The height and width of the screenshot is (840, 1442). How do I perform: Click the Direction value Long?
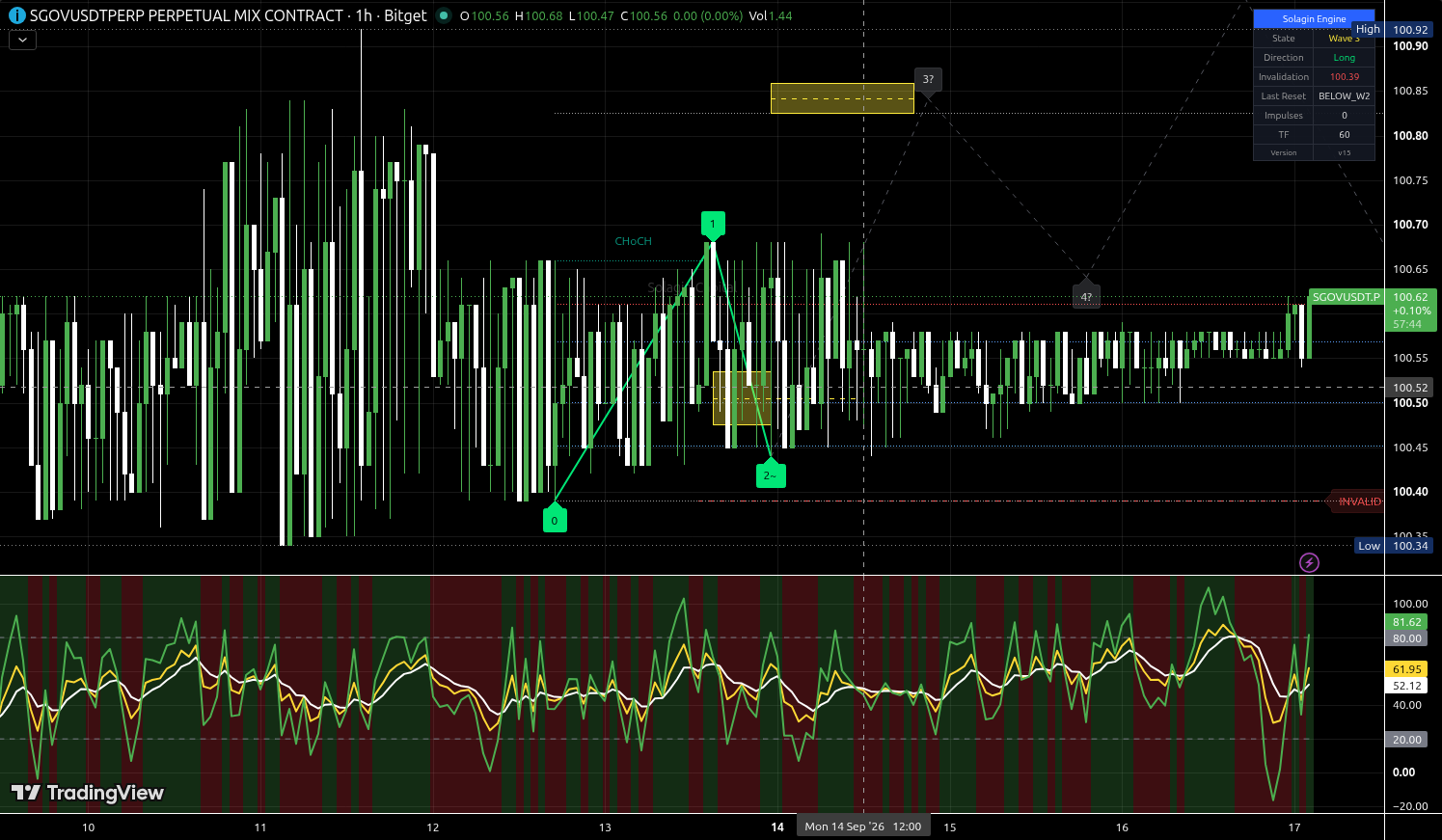[1345, 58]
